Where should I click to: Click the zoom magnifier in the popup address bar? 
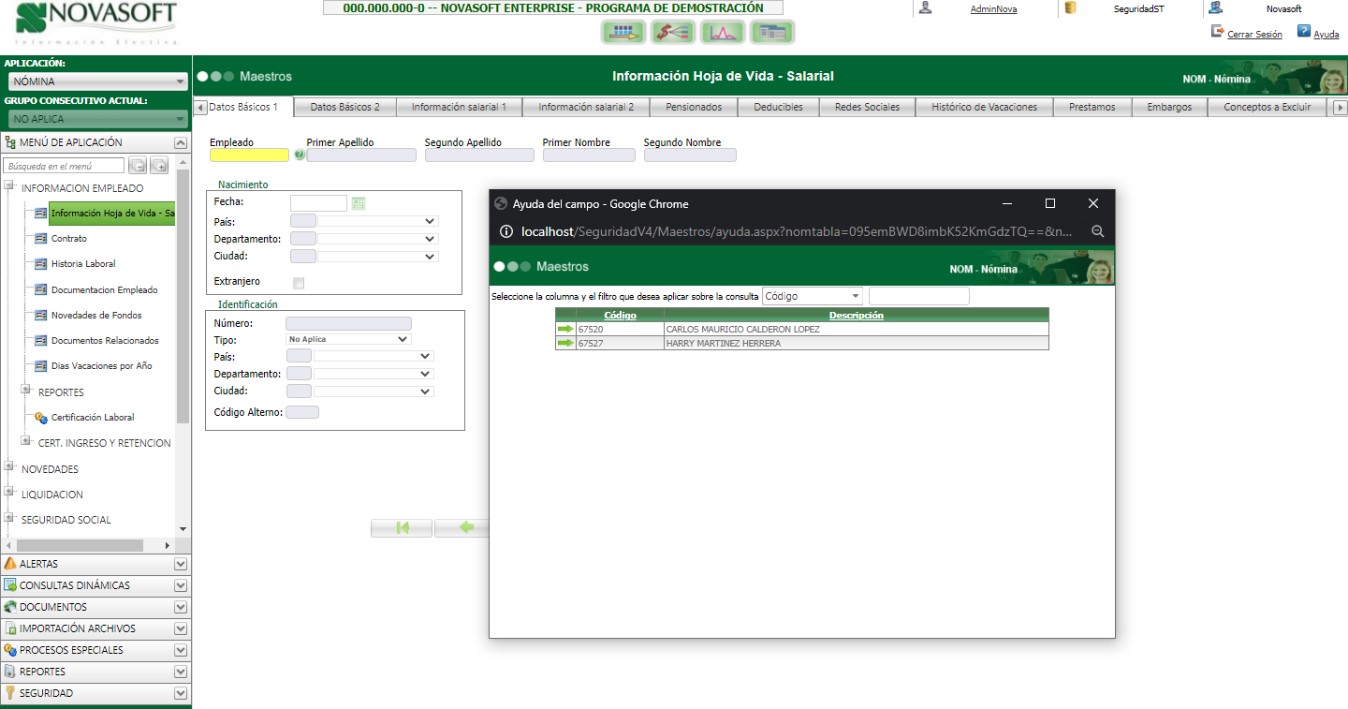[x=1097, y=231]
